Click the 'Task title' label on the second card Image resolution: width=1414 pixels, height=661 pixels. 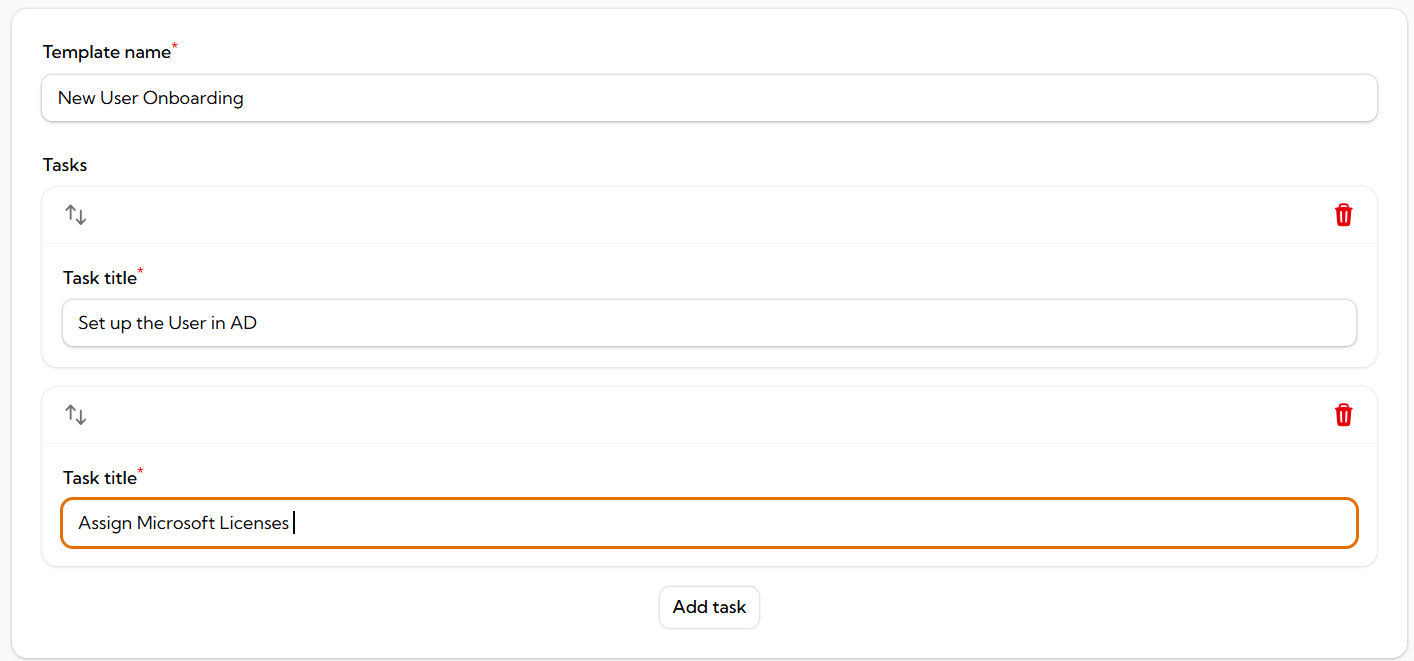[101, 477]
